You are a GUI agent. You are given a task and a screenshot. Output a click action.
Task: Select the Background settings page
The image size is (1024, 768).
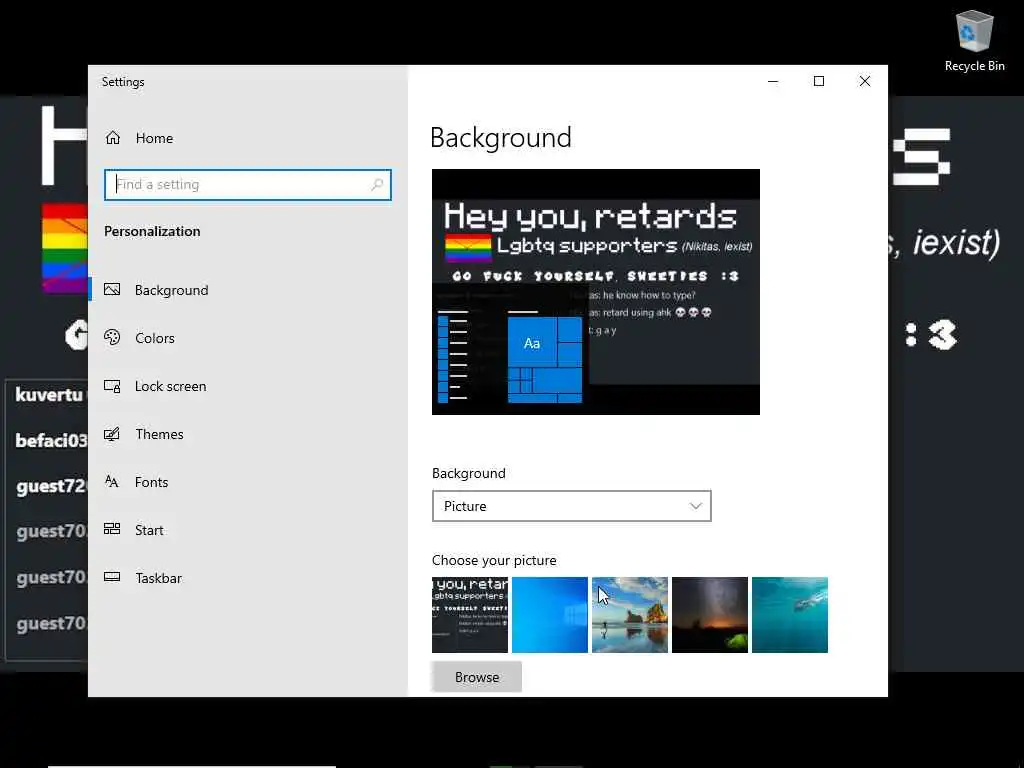pos(171,290)
